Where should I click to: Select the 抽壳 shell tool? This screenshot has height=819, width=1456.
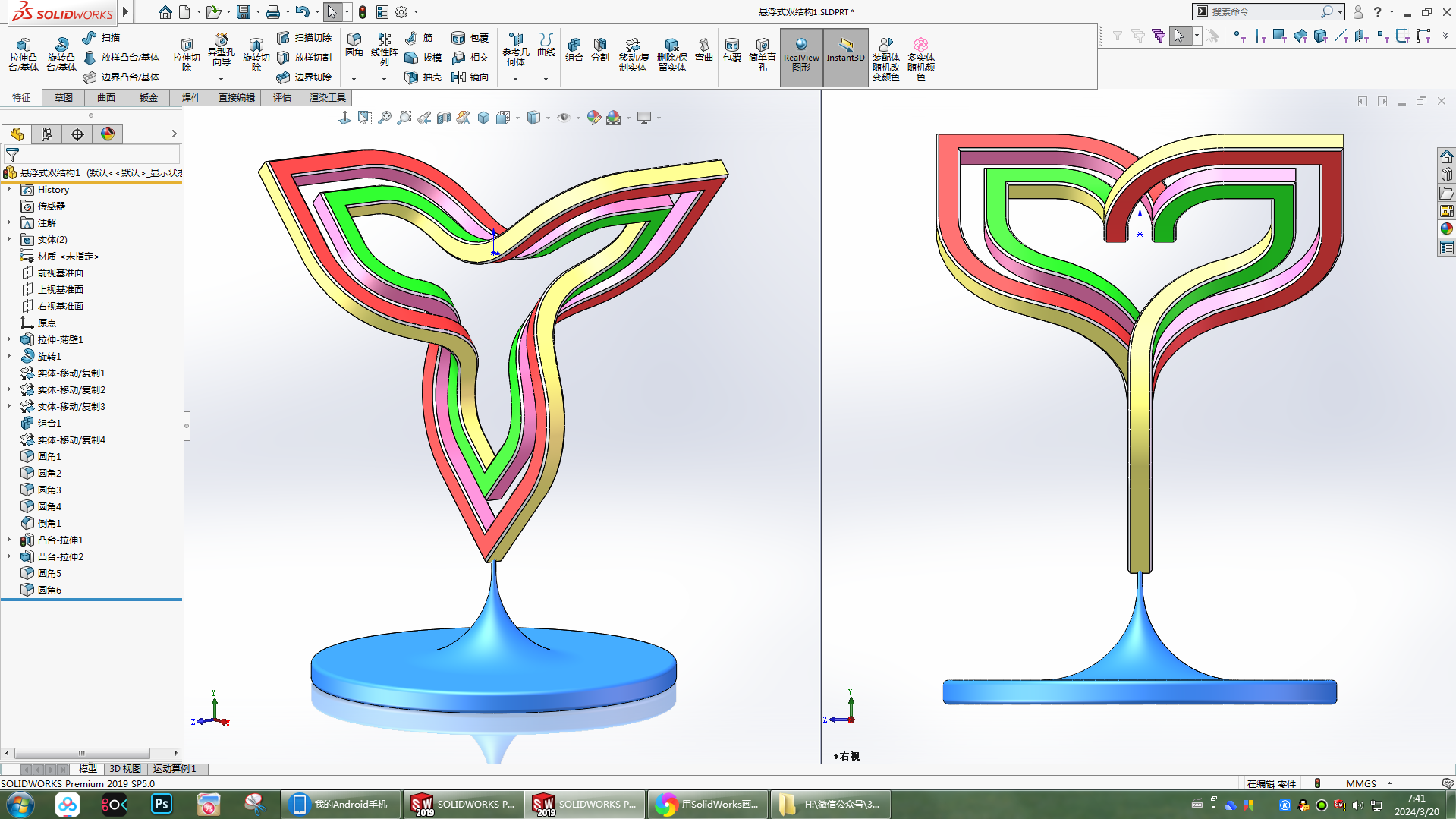coord(423,77)
